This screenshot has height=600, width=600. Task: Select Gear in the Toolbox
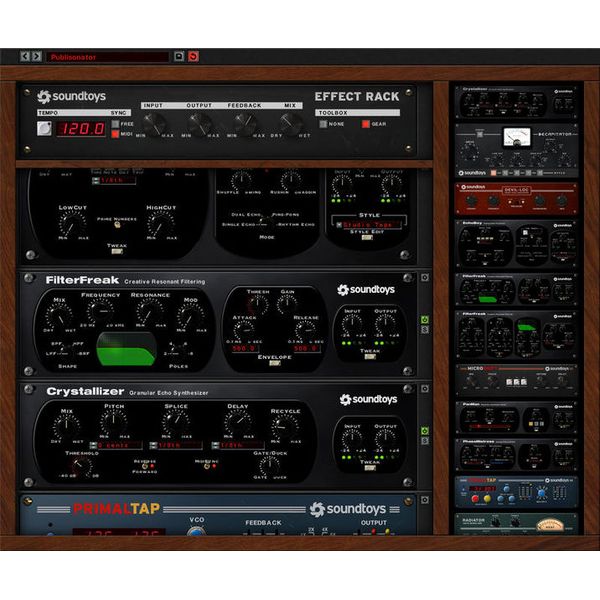(x=366, y=124)
